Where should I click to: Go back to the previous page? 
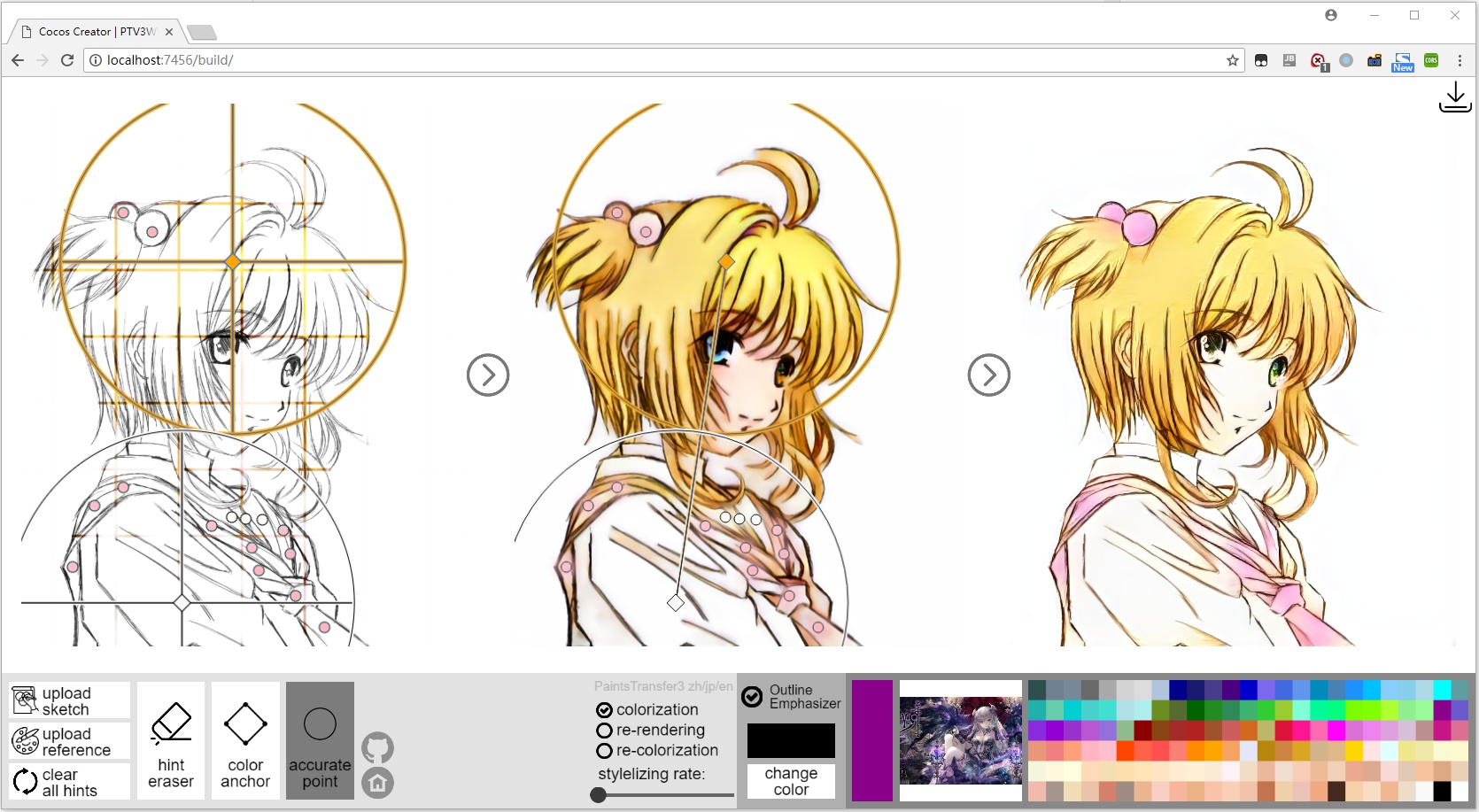tap(18, 60)
